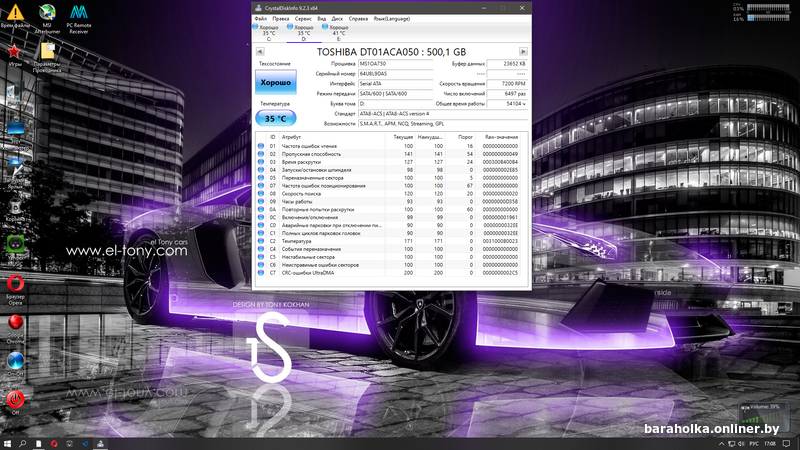
Task: Select the События переназначения row
Action: (391, 249)
